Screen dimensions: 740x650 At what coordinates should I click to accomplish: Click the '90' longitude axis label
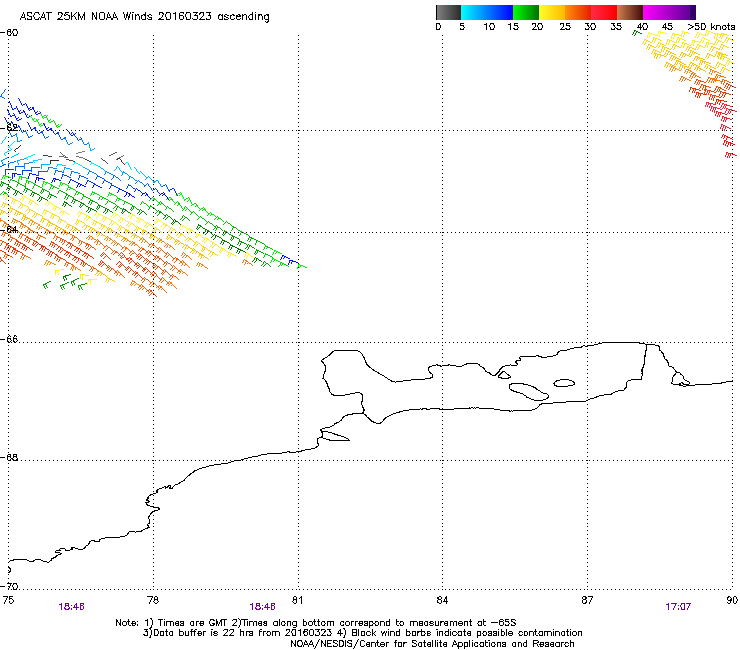pos(732,600)
